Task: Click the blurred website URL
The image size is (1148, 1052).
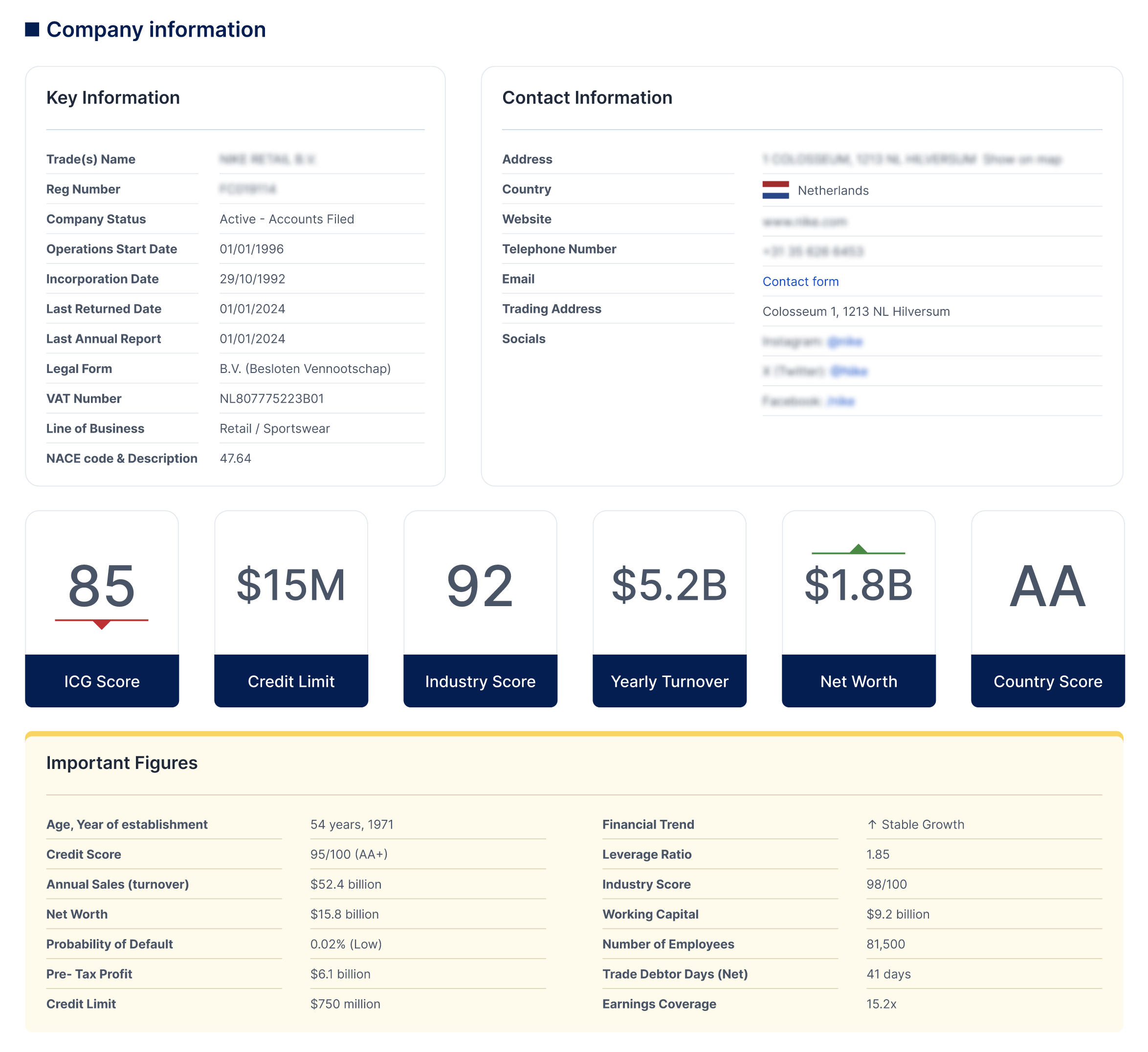Action: [805, 222]
